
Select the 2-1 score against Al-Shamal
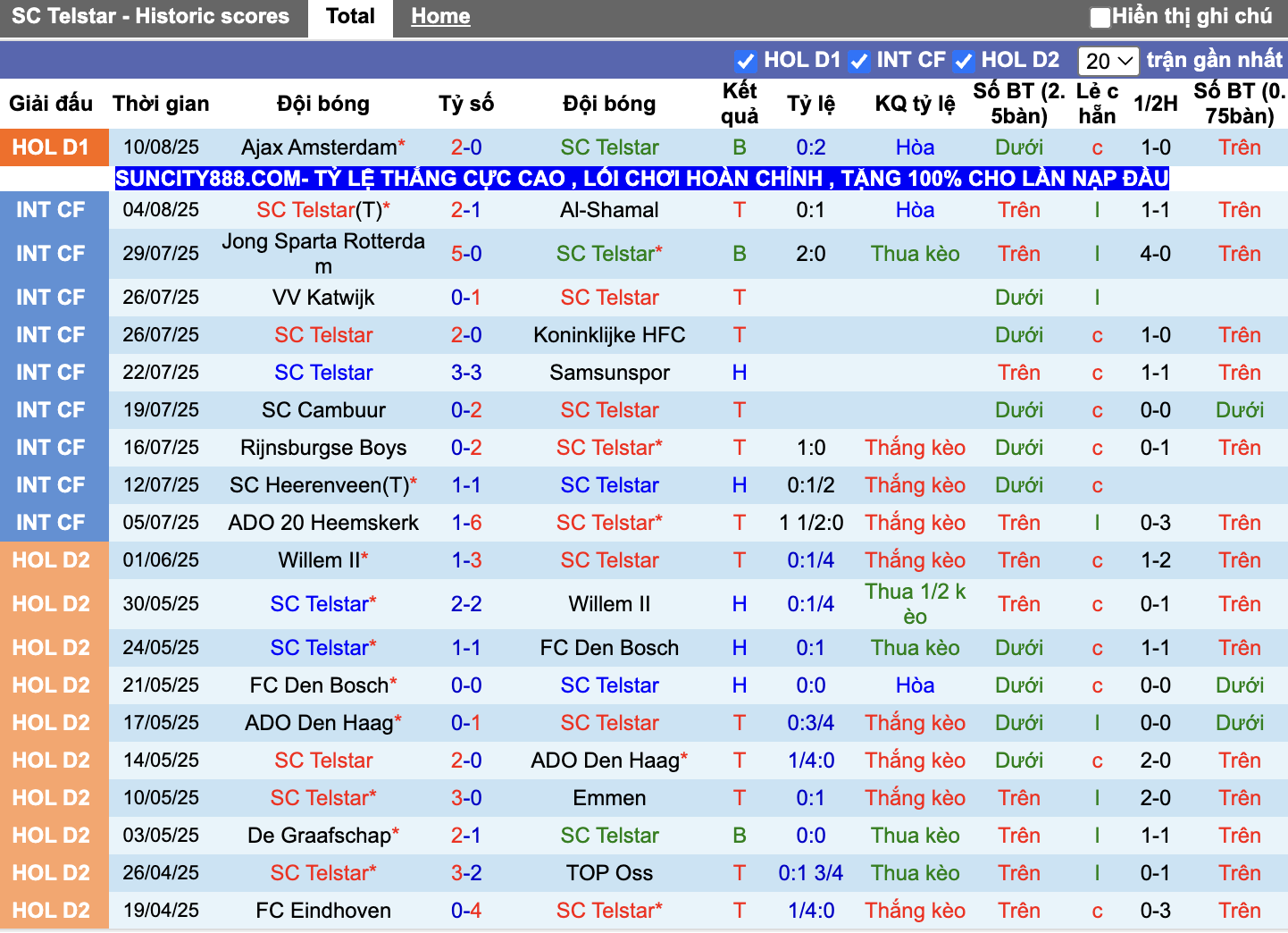point(466,210)
